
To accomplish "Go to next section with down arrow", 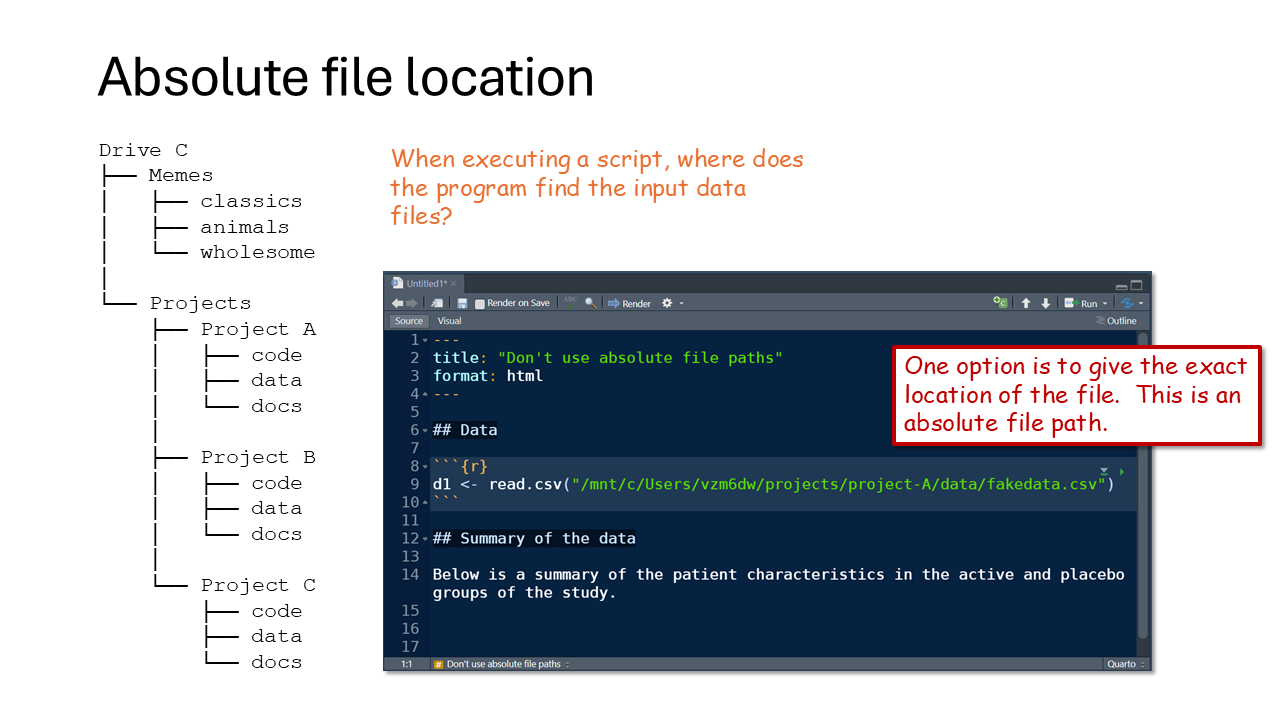I will point(1046,303).
